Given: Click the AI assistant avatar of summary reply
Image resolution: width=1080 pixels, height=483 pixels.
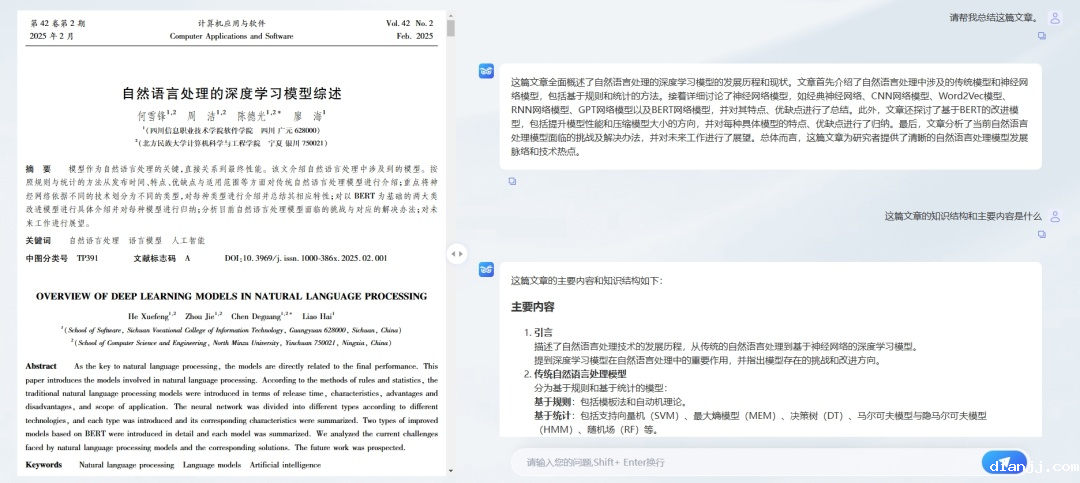Looking at the screenshot, I should coord(486,71).
